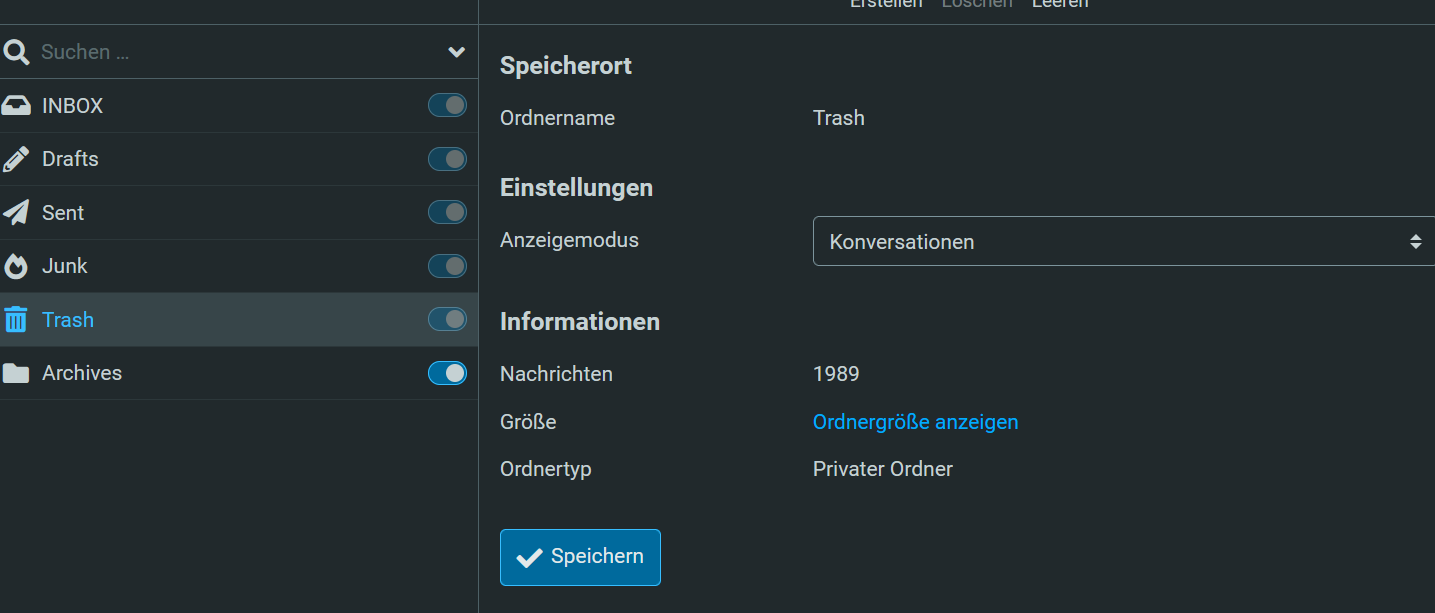The height and width of the screenshot is (613, 1435).
Task: Click the magnifier search icon
Action: click(x=16, y=52)
